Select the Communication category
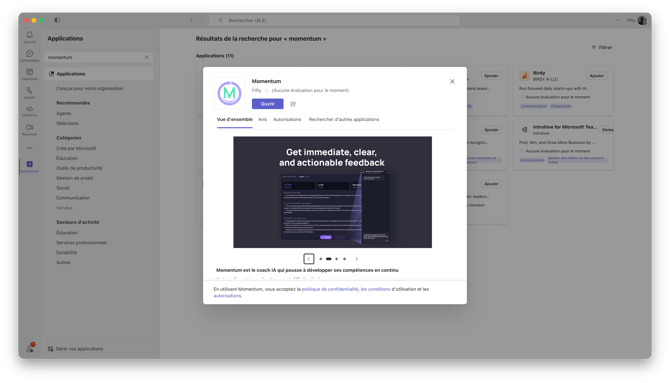Viewport: 670px width, 383px height. (73, 198)
